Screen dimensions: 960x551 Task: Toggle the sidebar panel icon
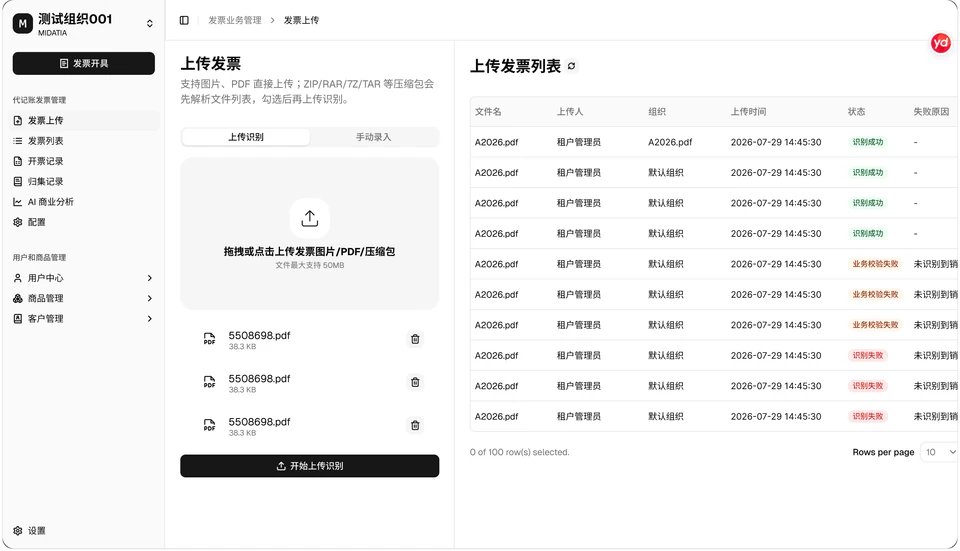184,20
